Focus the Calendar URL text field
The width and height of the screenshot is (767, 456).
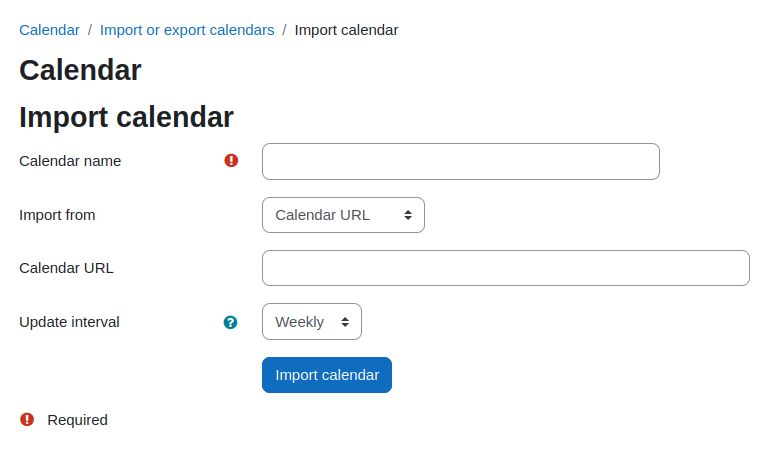[506, 268]
